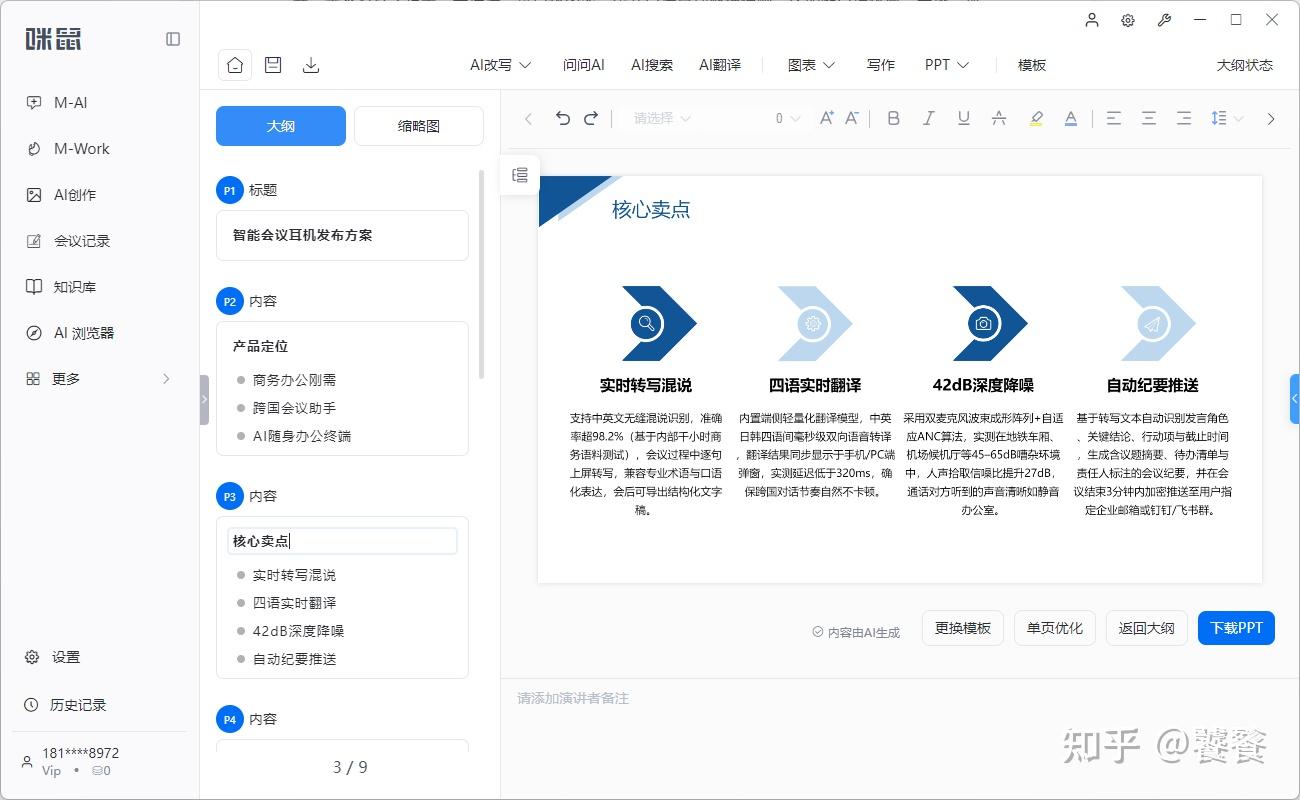Open line spacing dropdown
Screen dimensions: 1300x800
[x=1227, y=118]
